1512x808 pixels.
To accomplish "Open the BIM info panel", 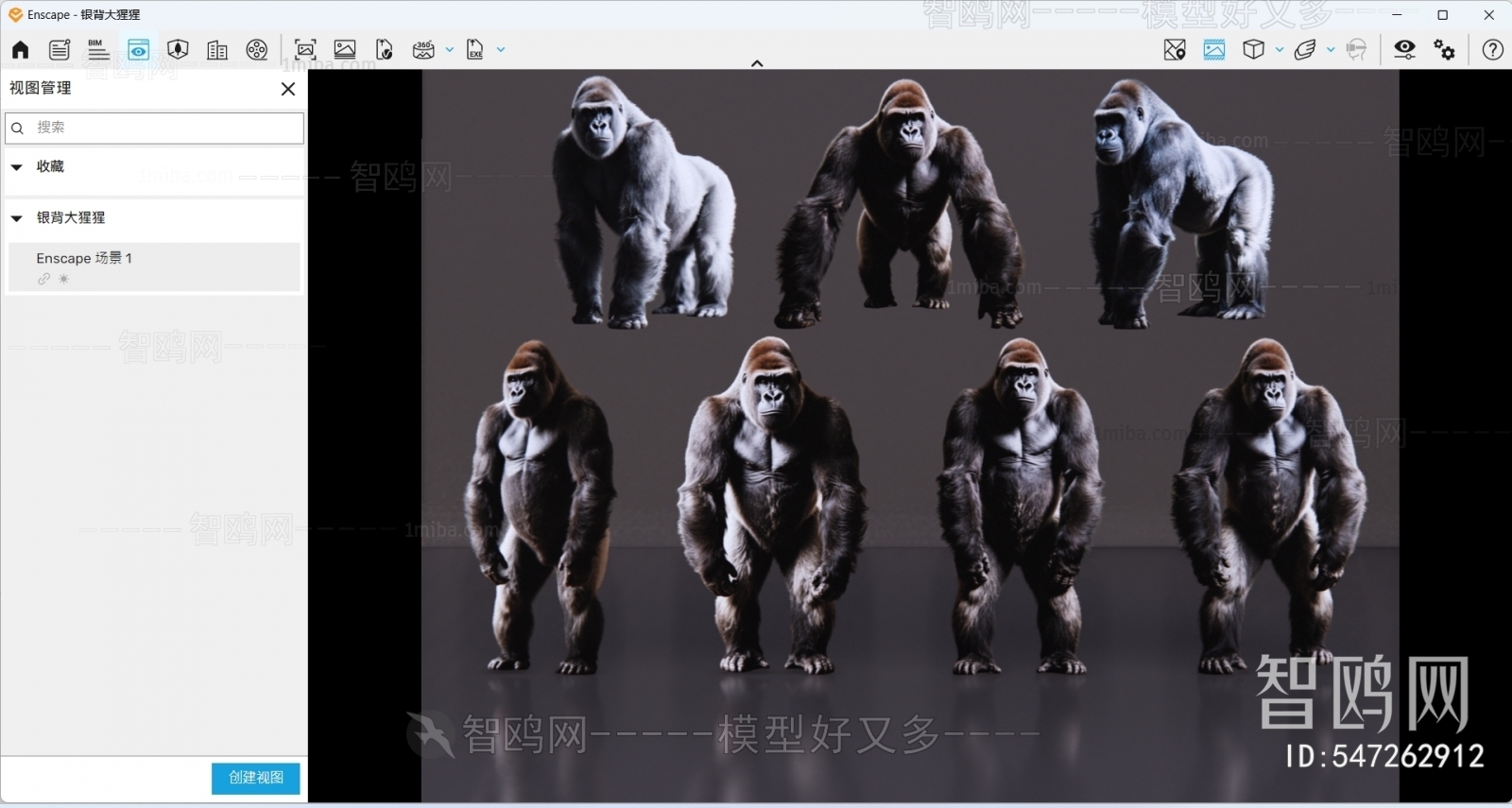I will point(98,50).
